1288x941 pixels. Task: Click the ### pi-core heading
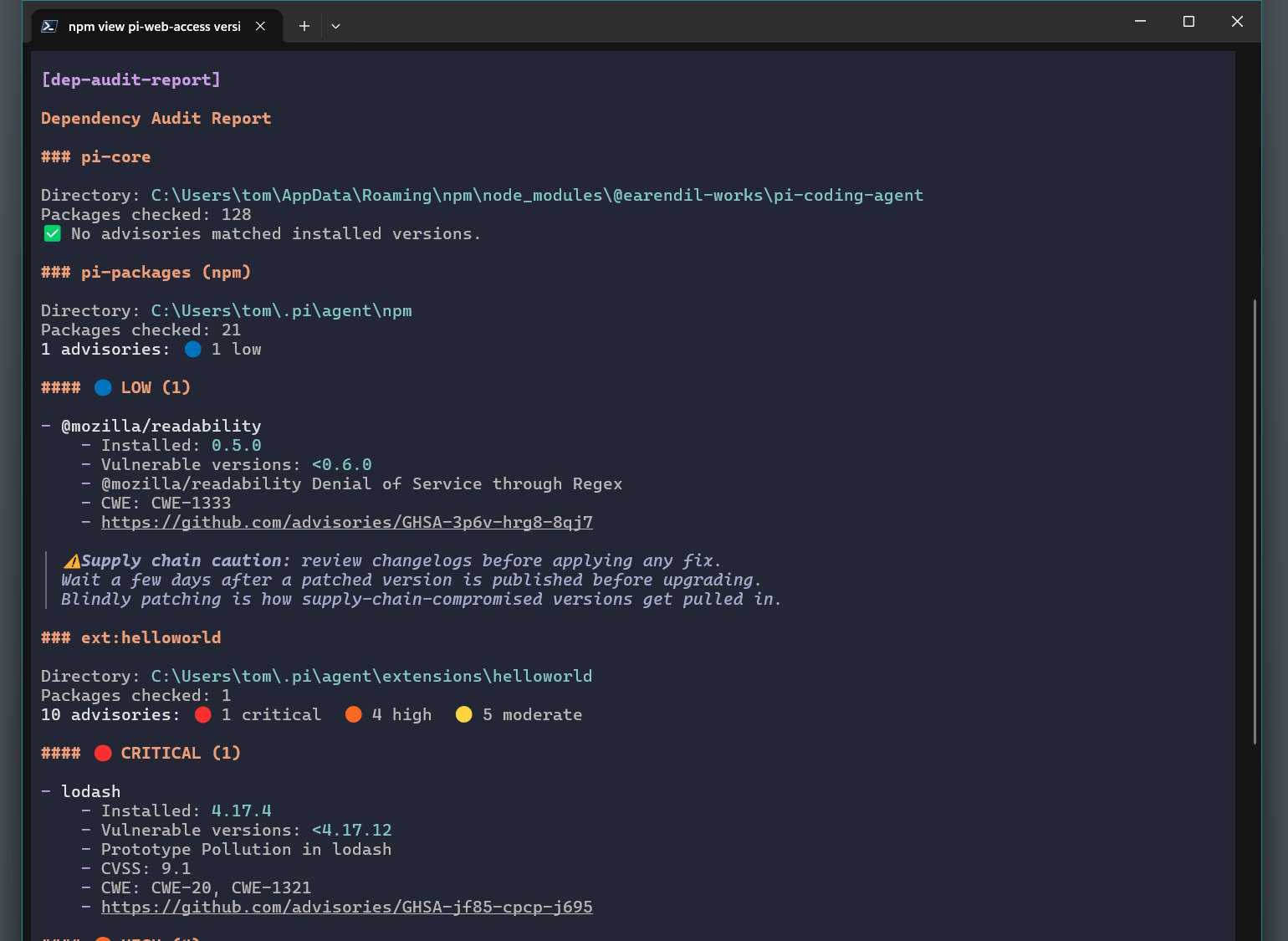pyautogui.click(x=96, y=156)
